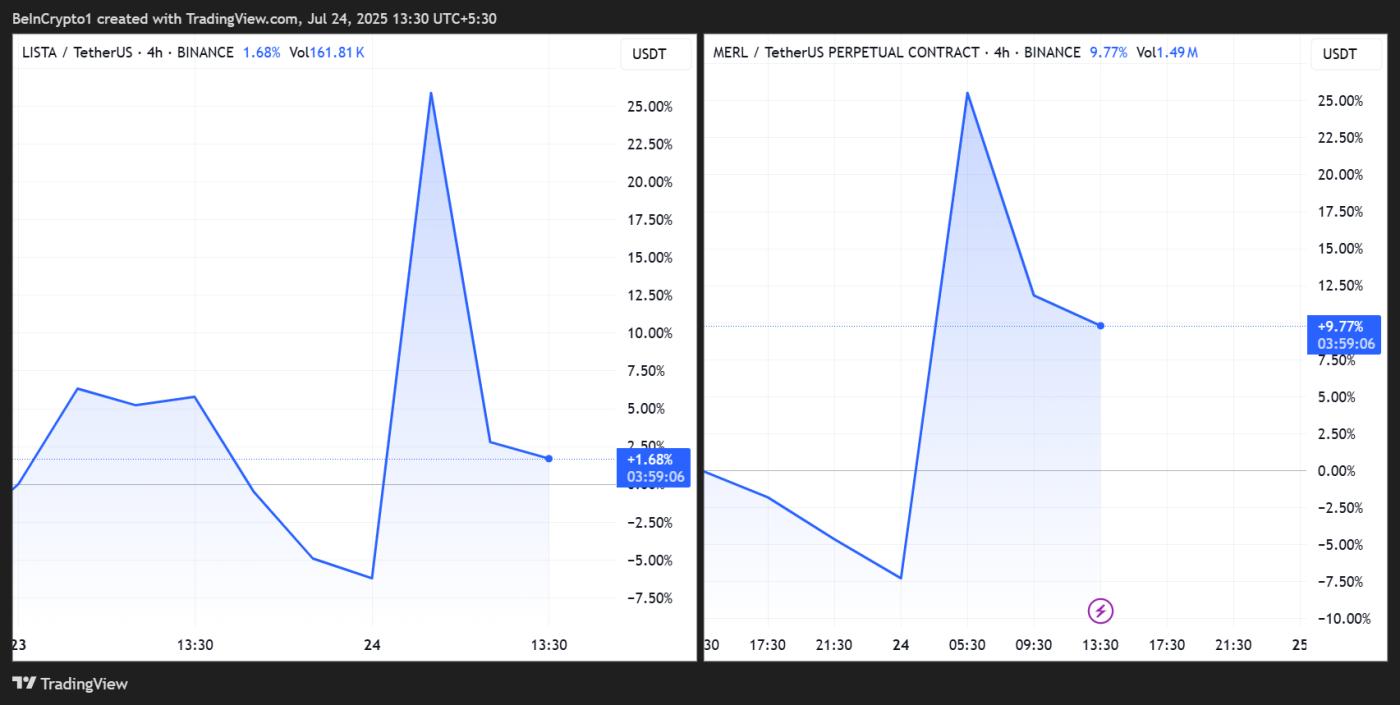This screenshot has width=1400, height=705.
Task: Click the MERL / TetherUS PERPETUAL CONTRACT title
Action: 846,52
